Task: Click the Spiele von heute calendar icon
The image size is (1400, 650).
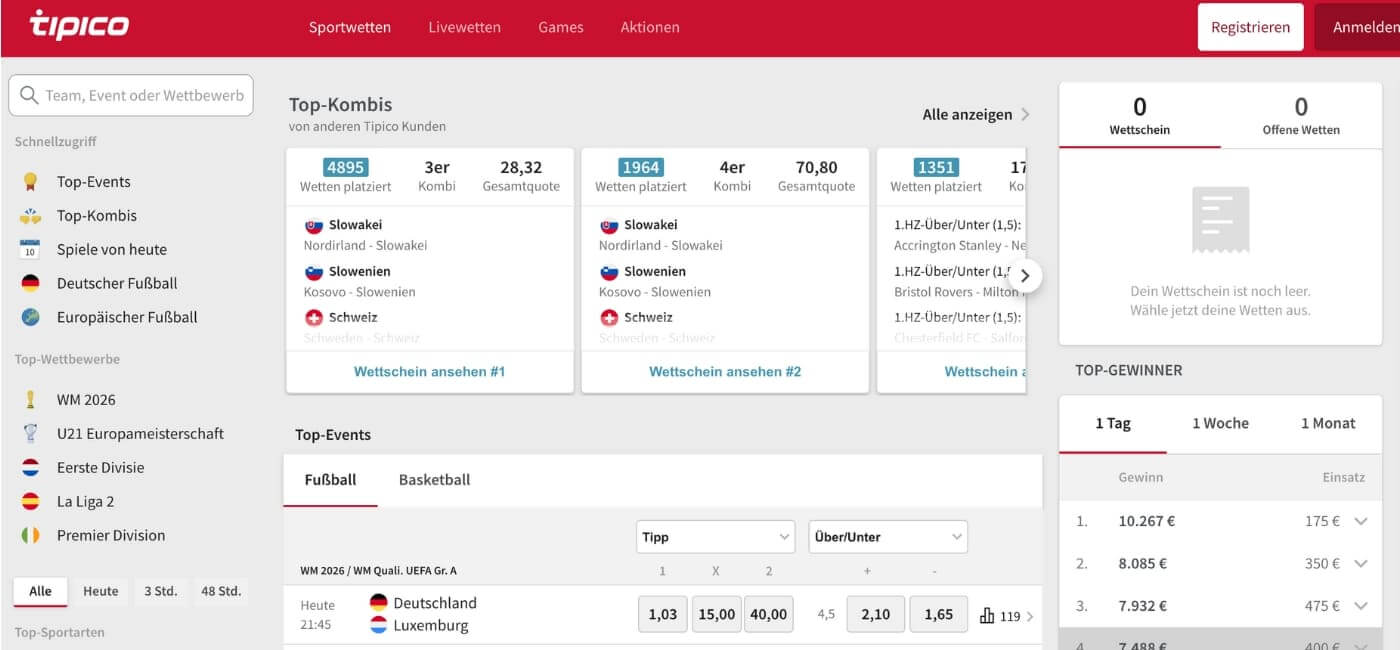Action: point(30,250)
